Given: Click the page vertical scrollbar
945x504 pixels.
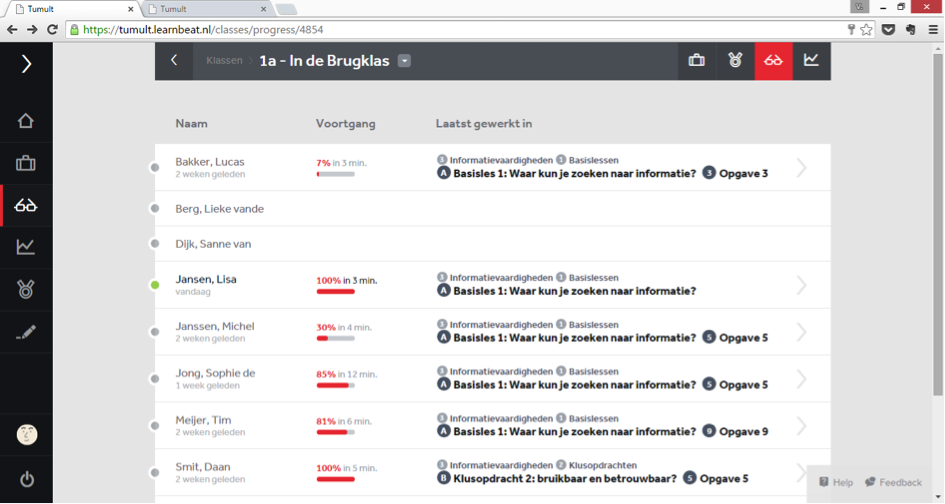Looking at the screenshot, I should [x=938, y=225].
